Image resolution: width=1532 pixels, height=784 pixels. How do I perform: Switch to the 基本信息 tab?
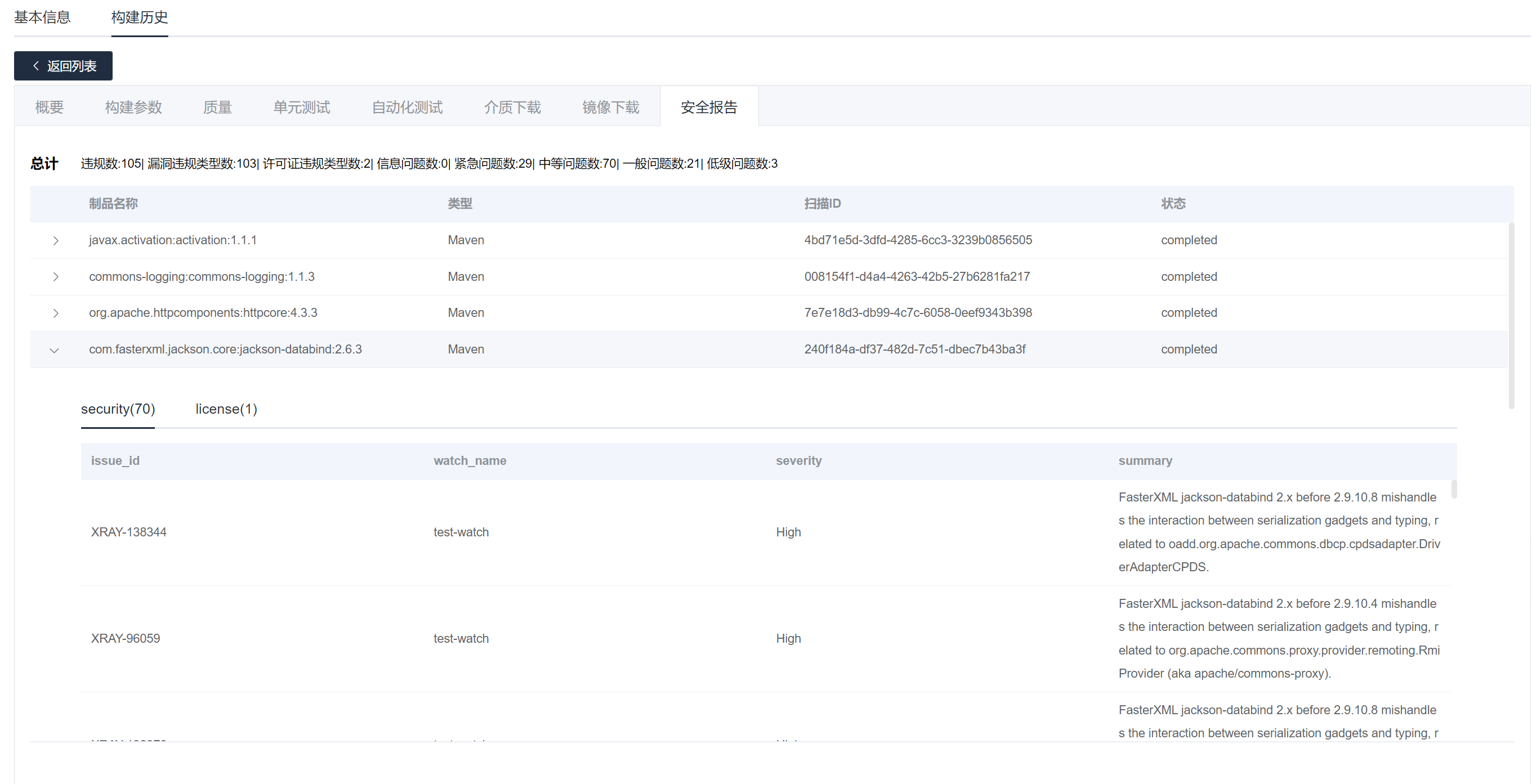[x=42, y=17]
